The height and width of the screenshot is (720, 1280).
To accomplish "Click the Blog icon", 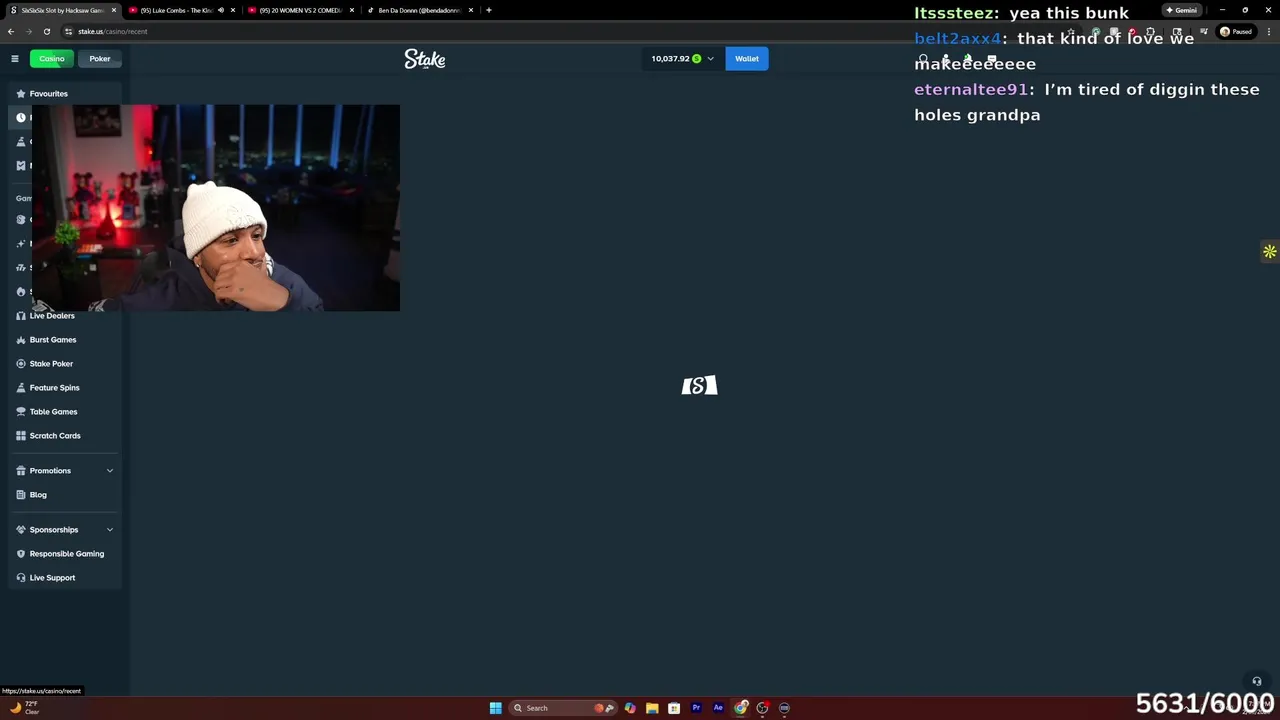I will click(21, 495).
